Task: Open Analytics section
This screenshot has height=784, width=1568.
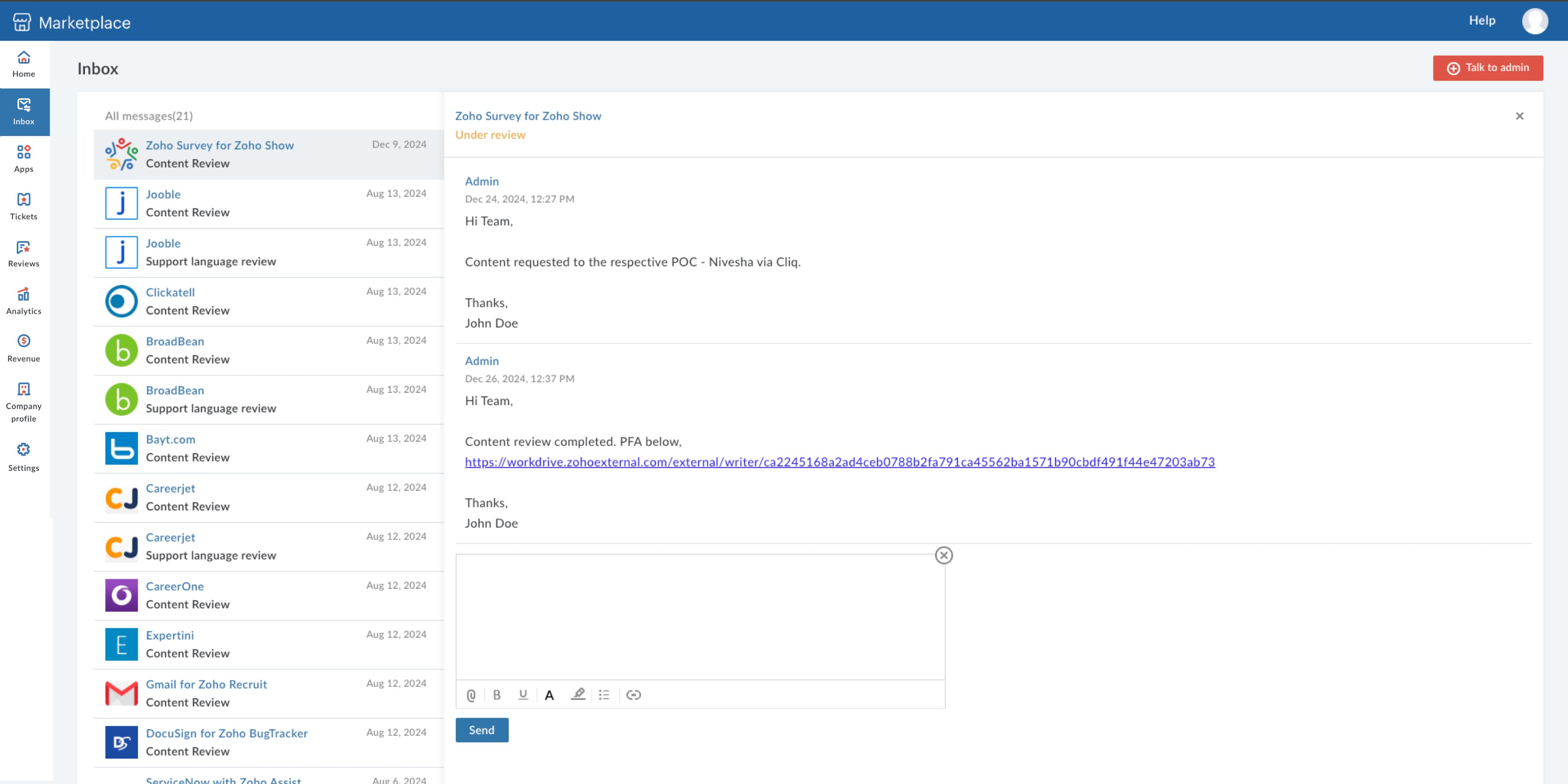Action: point(24,301)
